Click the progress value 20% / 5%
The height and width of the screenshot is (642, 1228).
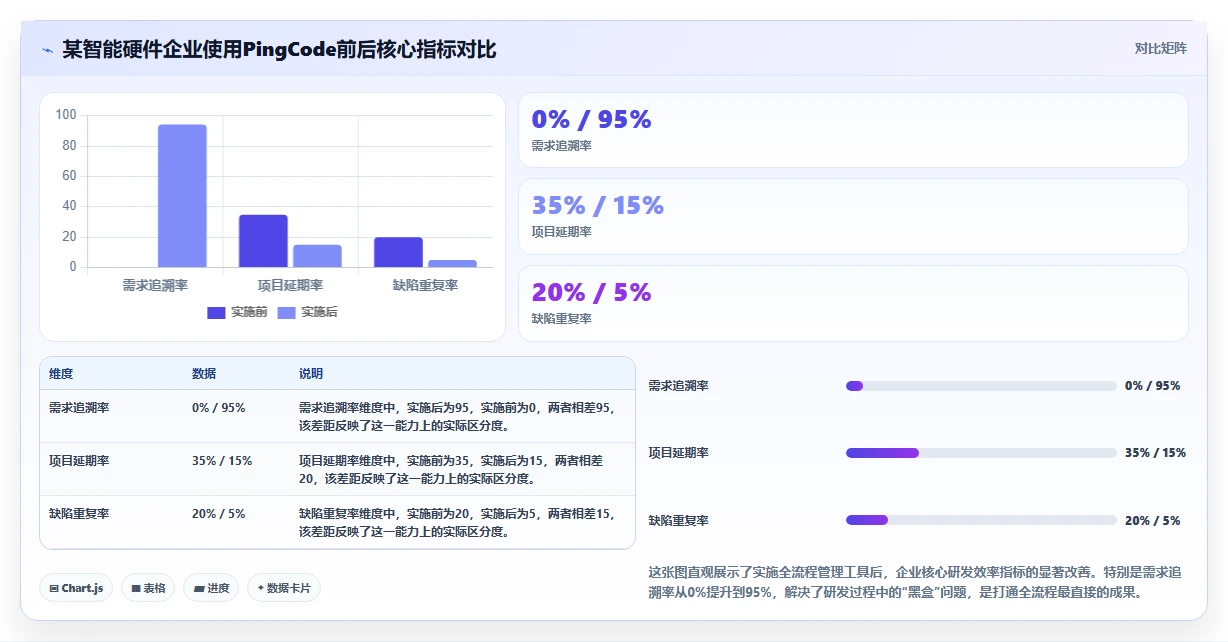[1152, 521]
